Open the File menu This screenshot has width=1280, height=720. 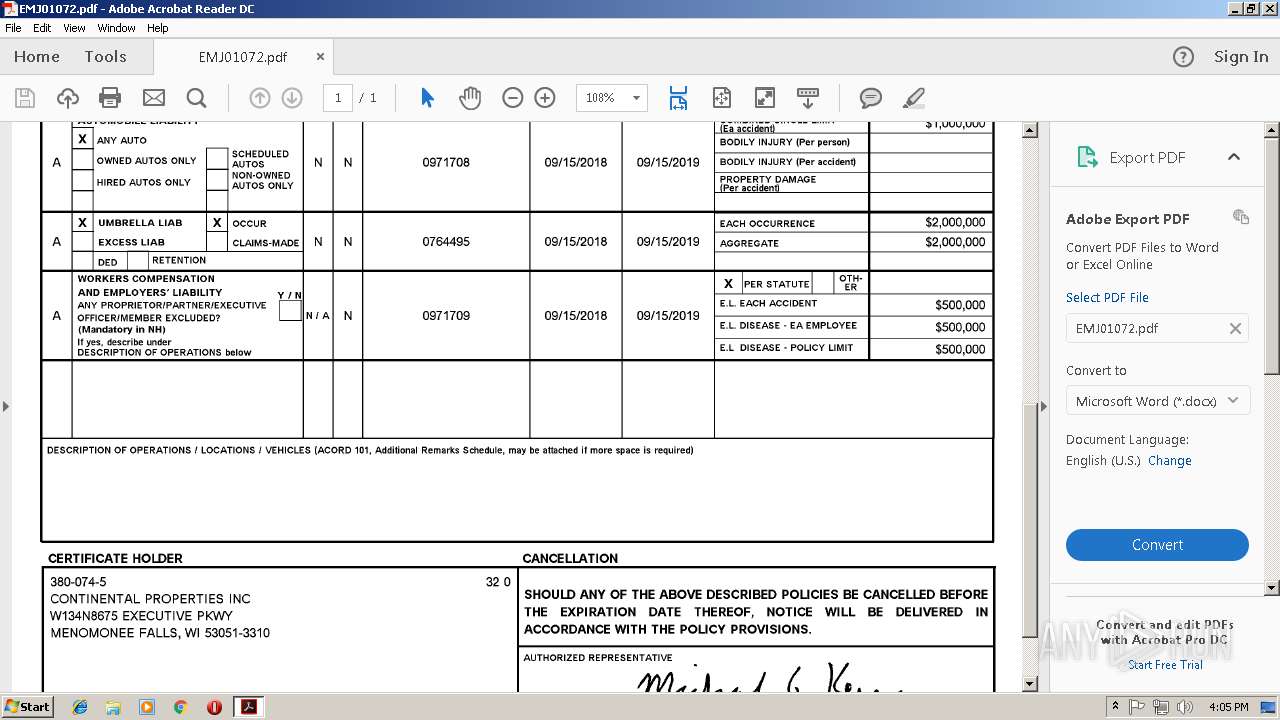point(13,28)
